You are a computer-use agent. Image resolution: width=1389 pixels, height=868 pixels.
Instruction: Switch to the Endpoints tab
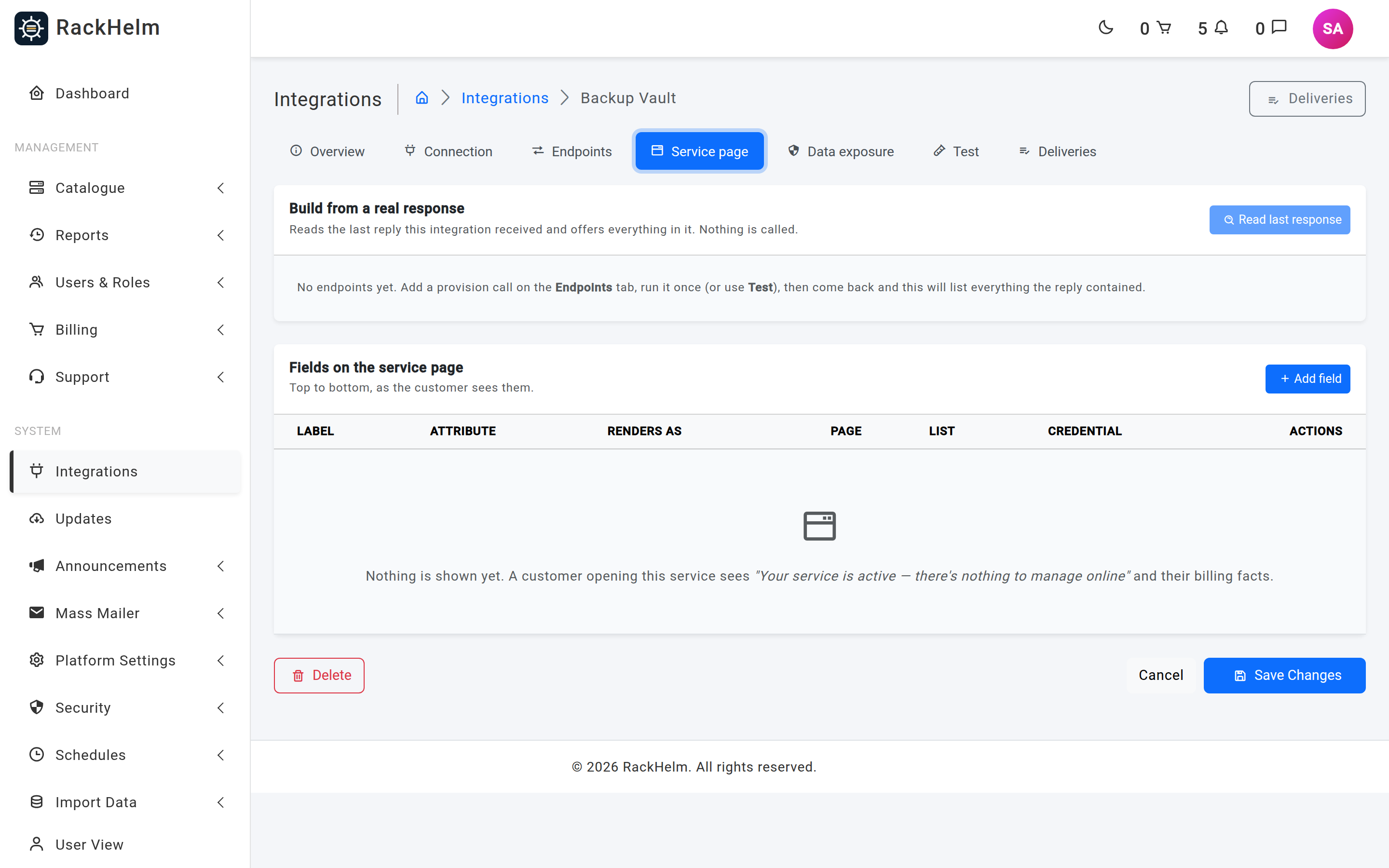coord(572,151)
